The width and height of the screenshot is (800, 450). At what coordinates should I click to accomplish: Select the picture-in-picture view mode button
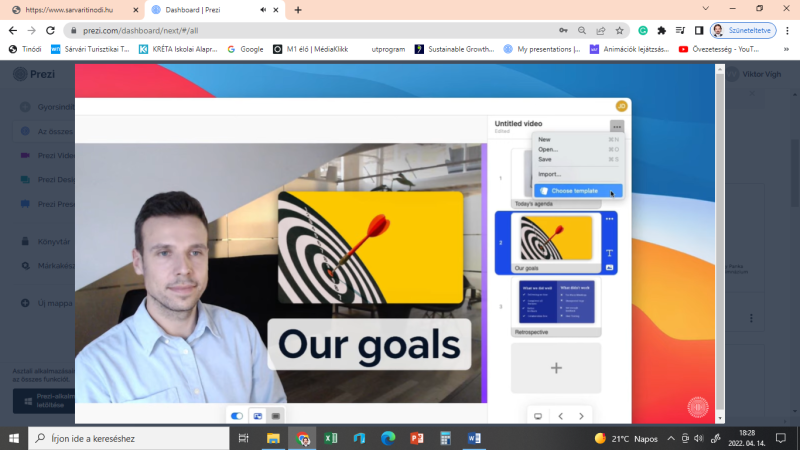pos(257,415)
